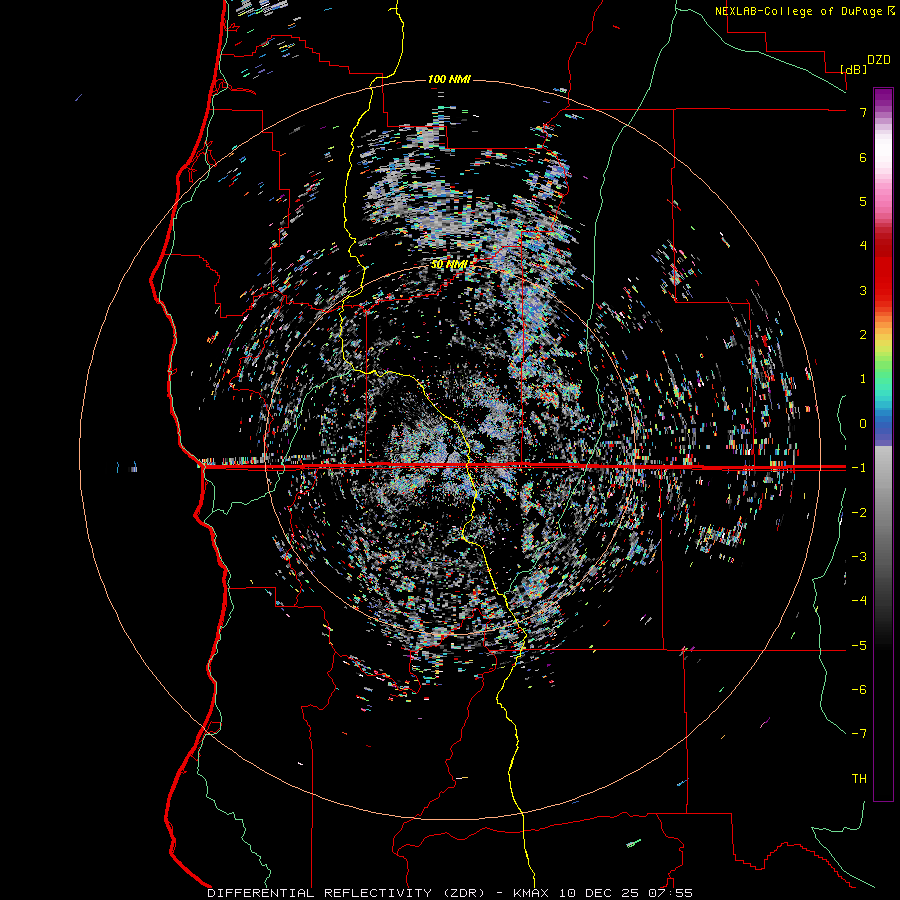Click the 50 NMI range ring label
The image size is (900, 900).
[449, 264]
